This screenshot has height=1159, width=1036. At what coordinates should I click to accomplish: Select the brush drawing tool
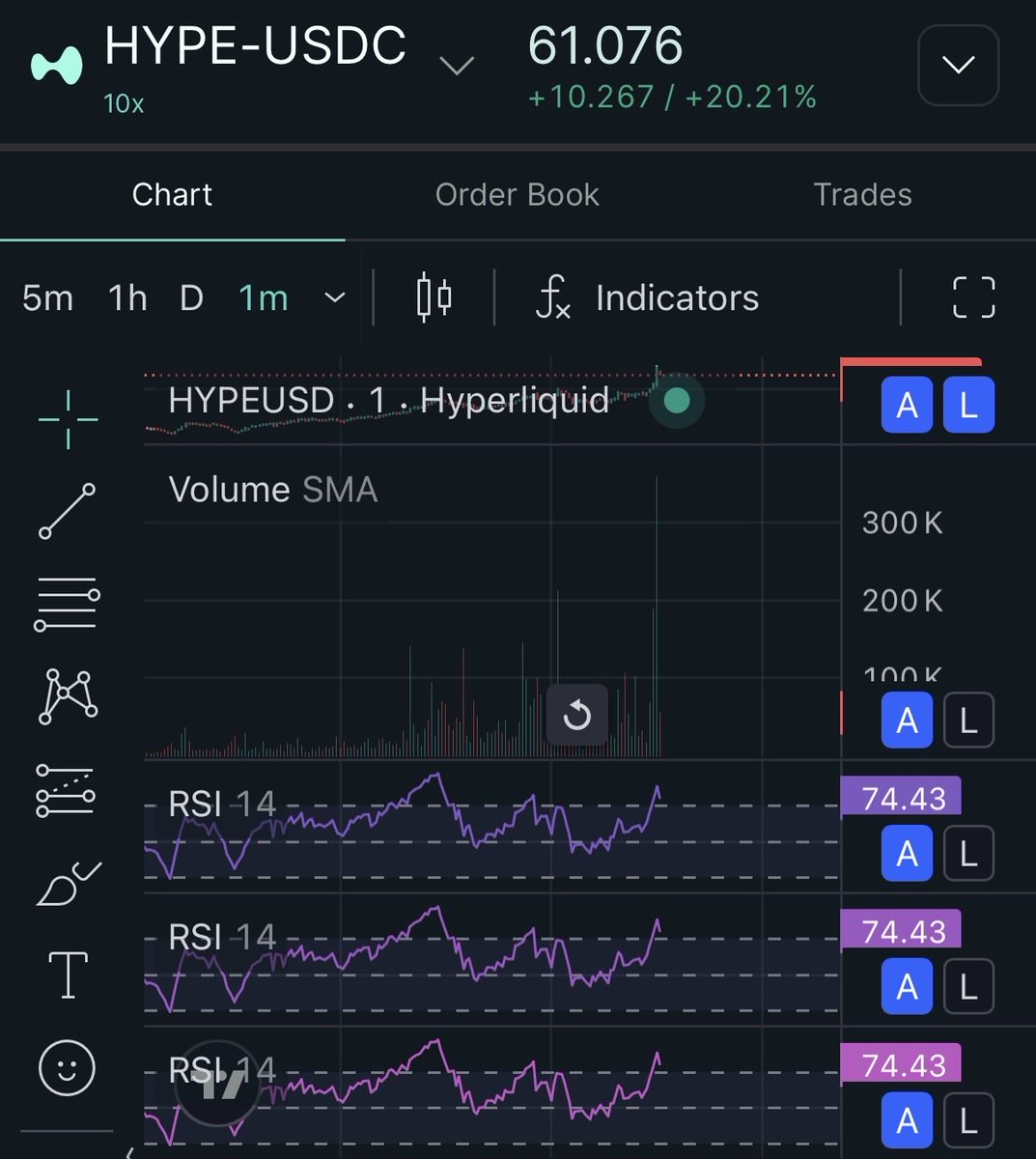68,884
